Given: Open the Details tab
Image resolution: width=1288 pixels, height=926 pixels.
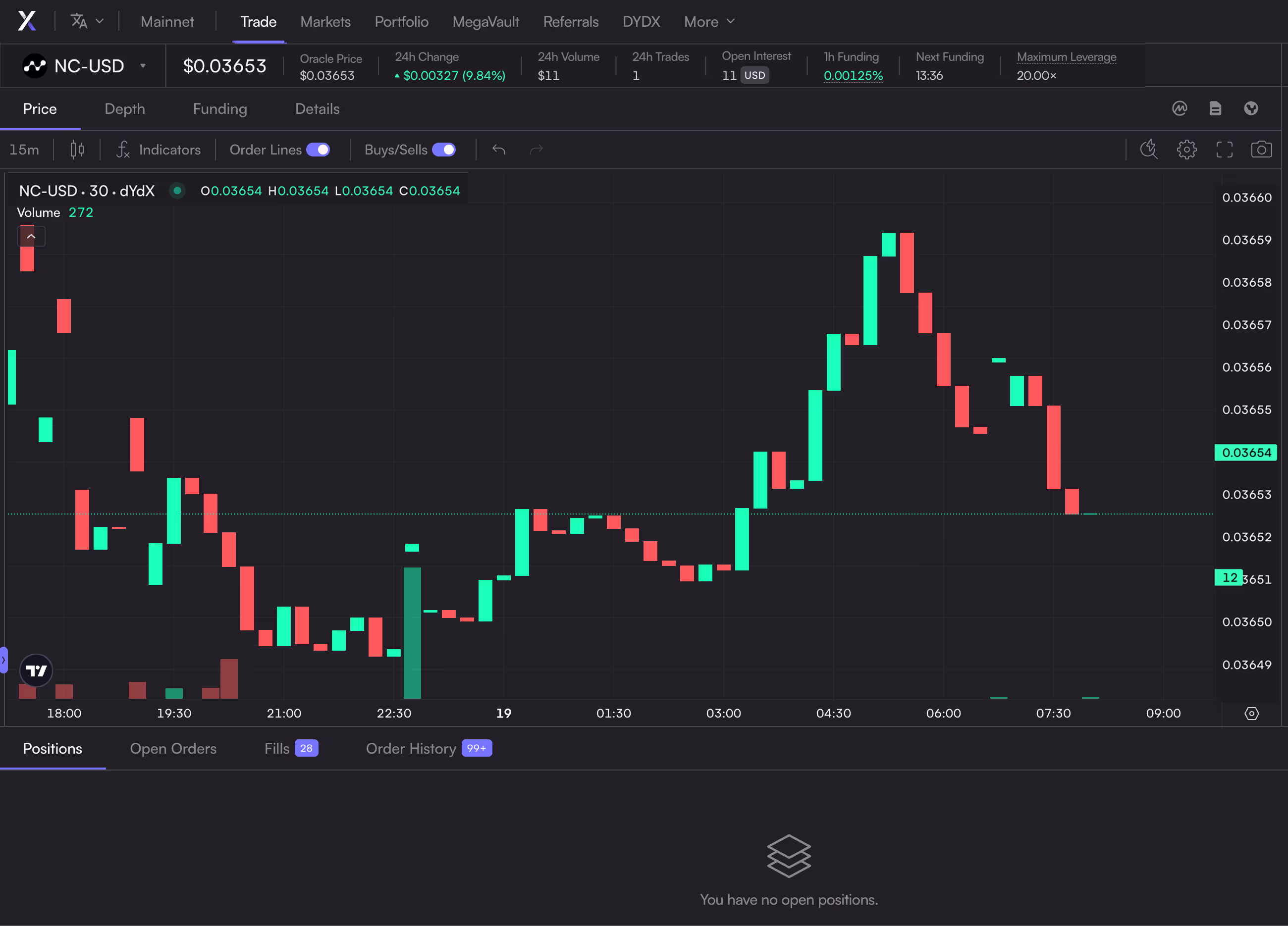Looking at the screenshot, I should [317, 108].
